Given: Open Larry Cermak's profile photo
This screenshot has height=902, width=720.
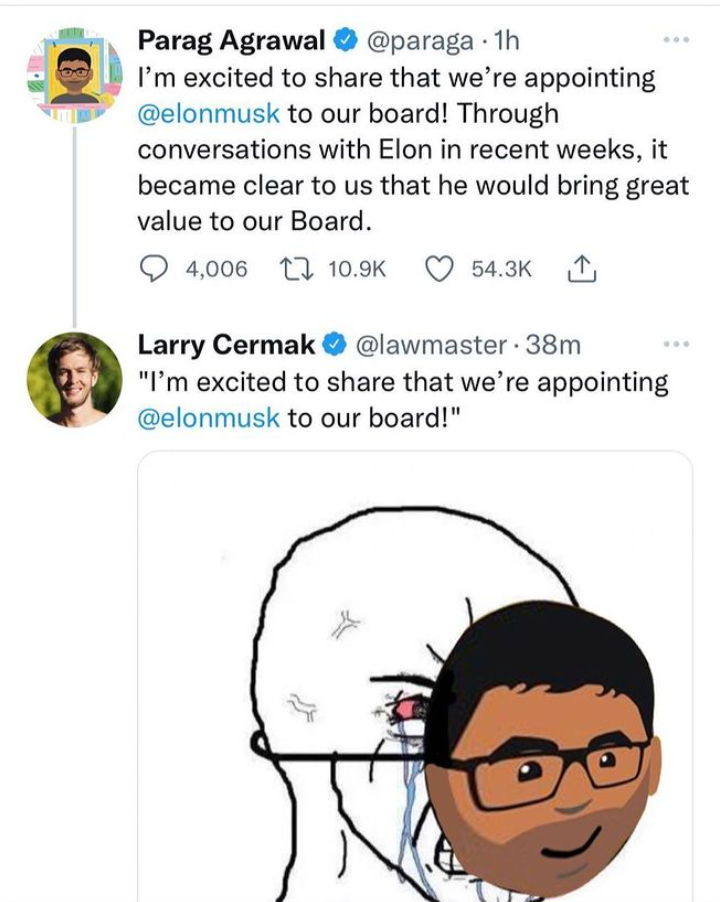Looking at the screenshot, I should 74,381.
